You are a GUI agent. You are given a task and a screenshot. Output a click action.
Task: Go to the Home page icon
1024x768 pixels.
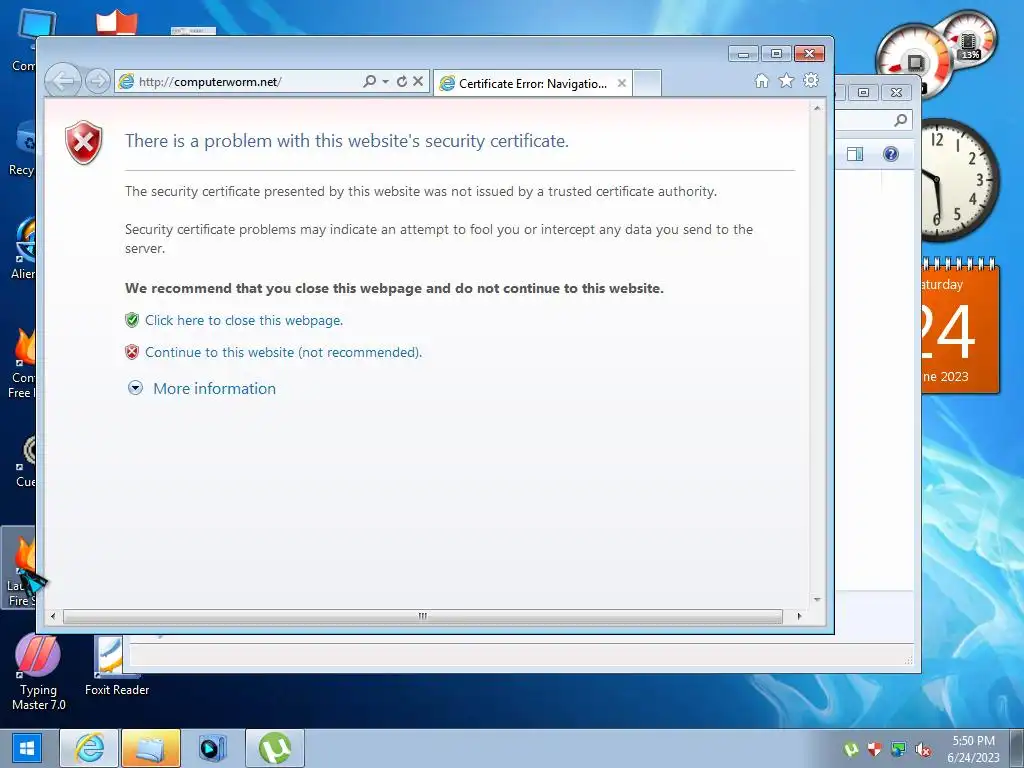pyautogui.click(x=761, y=80)
